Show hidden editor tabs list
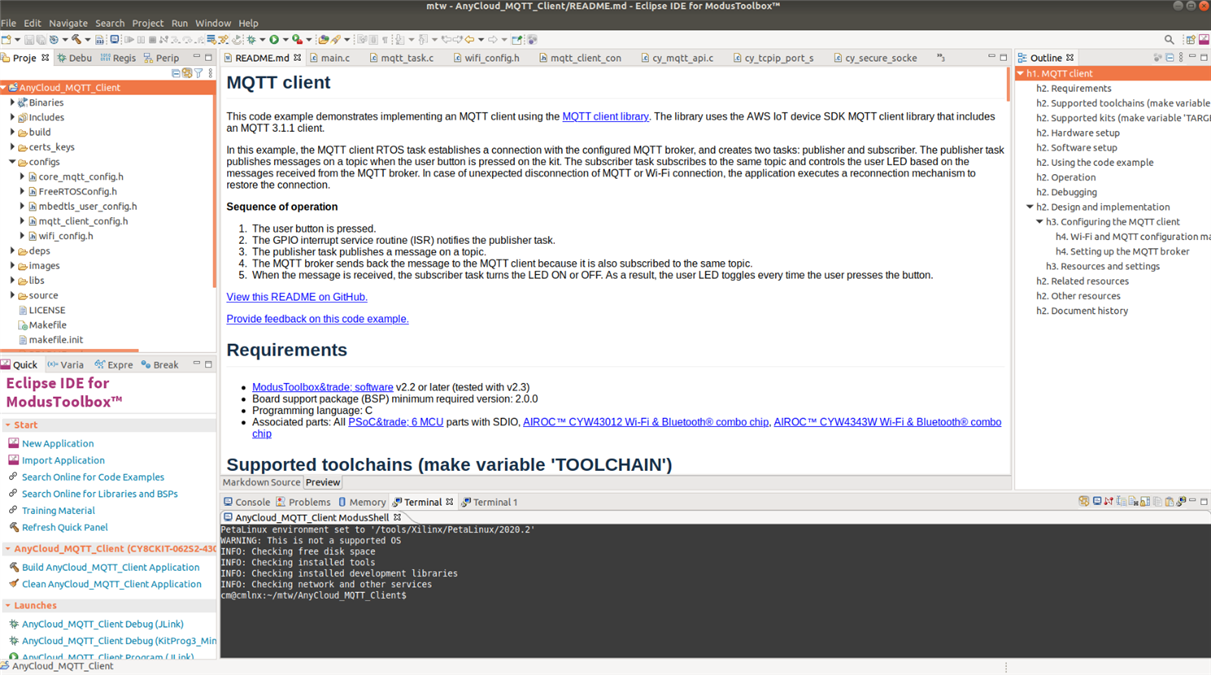The width and height of the screenshot is (1211, 675). point(941,58)
